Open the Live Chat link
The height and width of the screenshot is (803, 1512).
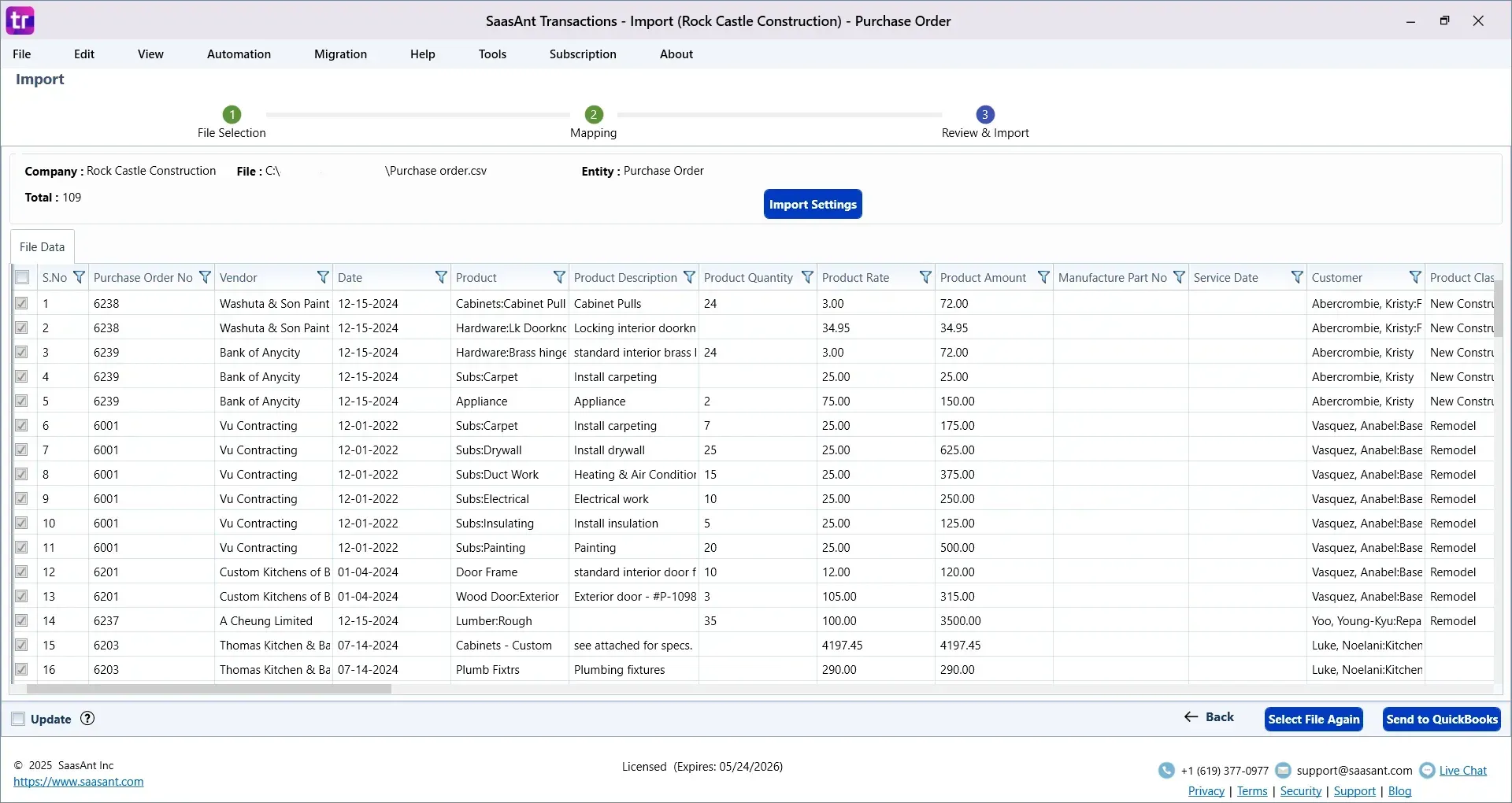1463,771
